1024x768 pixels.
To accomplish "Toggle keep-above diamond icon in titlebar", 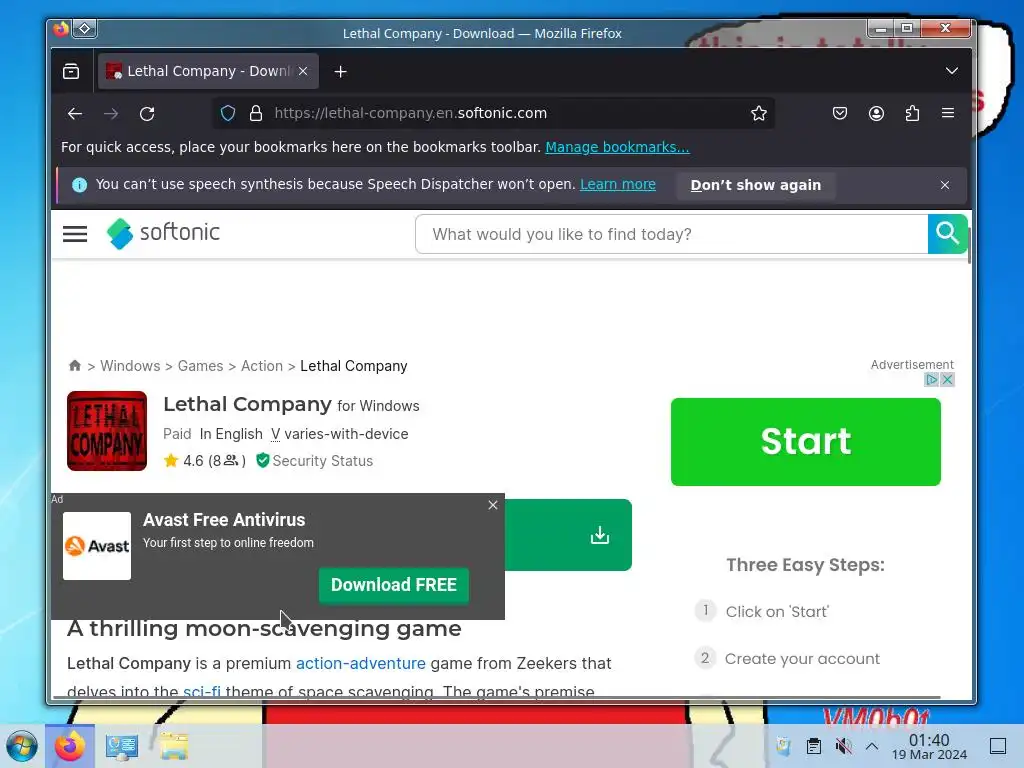I will (85, 29).
